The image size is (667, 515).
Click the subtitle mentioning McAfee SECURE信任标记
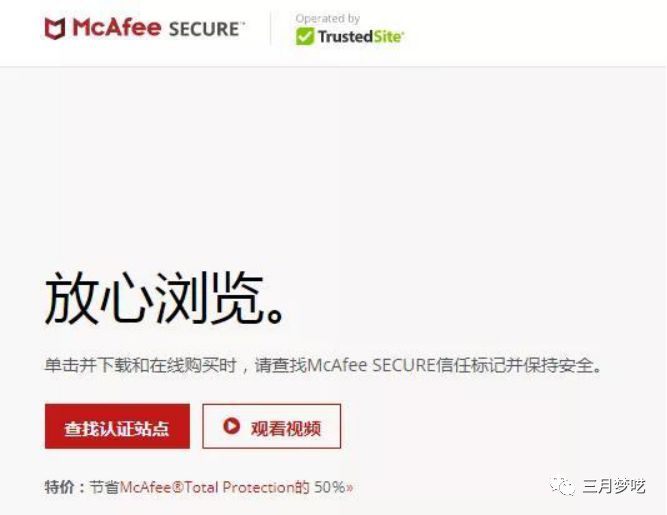click(x=323, y=365)
